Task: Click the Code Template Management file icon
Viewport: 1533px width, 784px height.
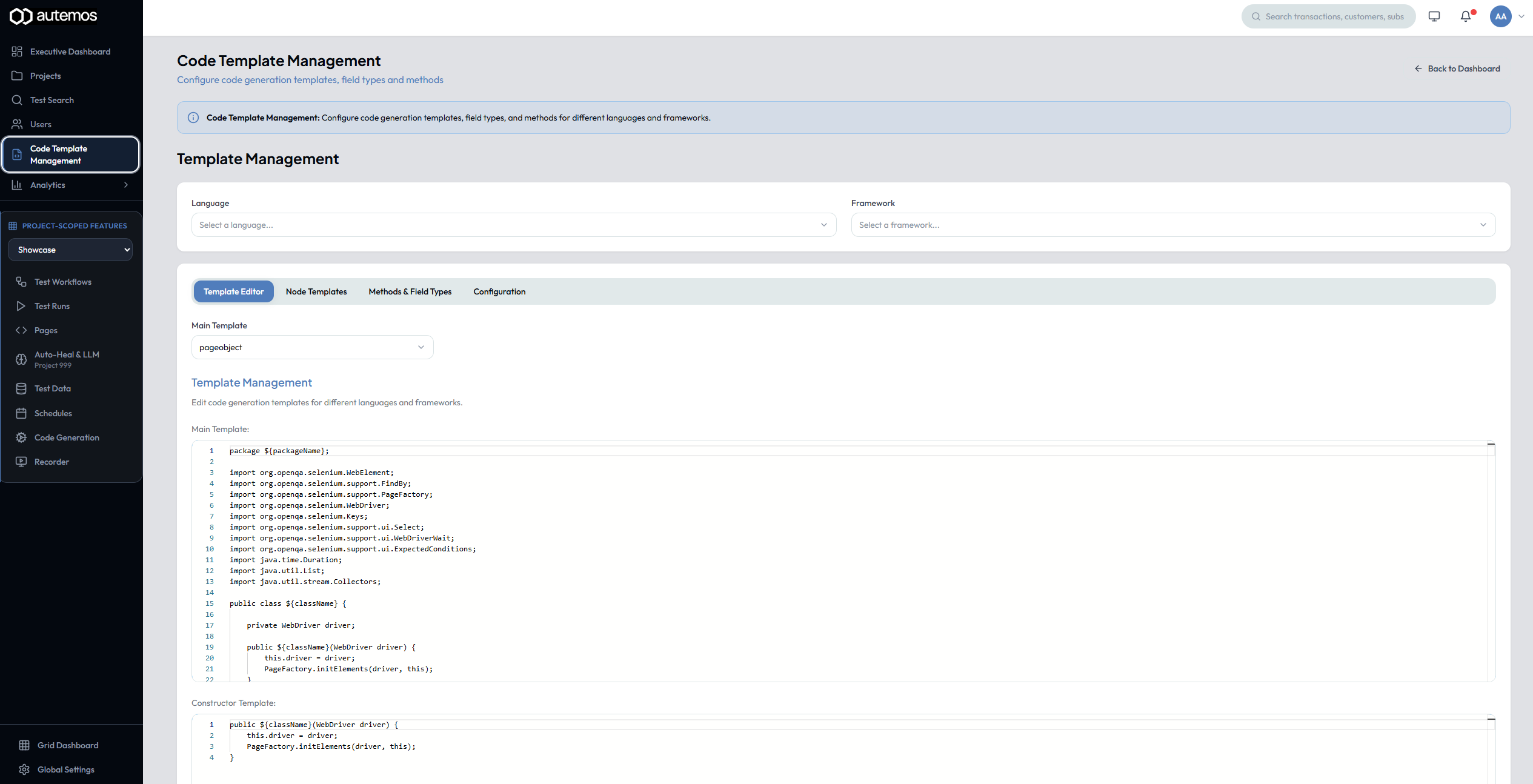Action: click(x=17, y=154)
